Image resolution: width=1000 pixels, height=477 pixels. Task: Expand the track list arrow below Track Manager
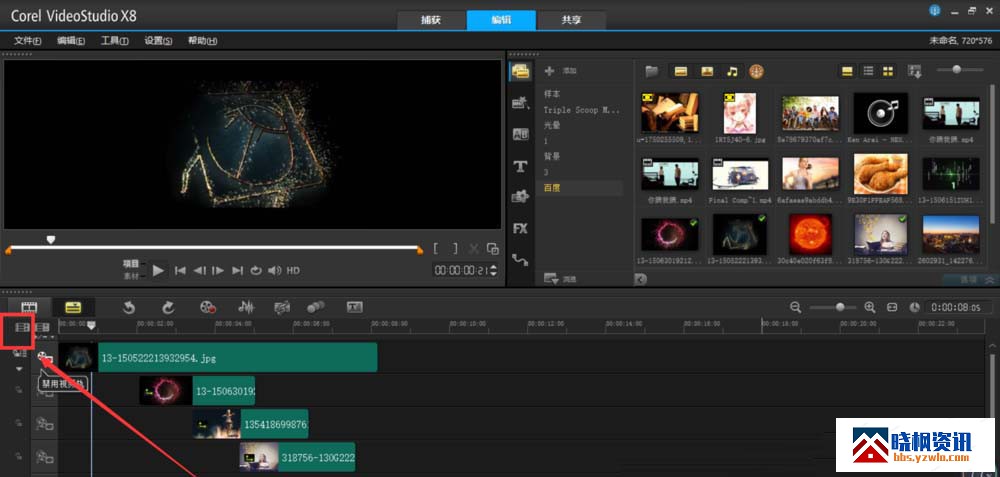point(19,369)
